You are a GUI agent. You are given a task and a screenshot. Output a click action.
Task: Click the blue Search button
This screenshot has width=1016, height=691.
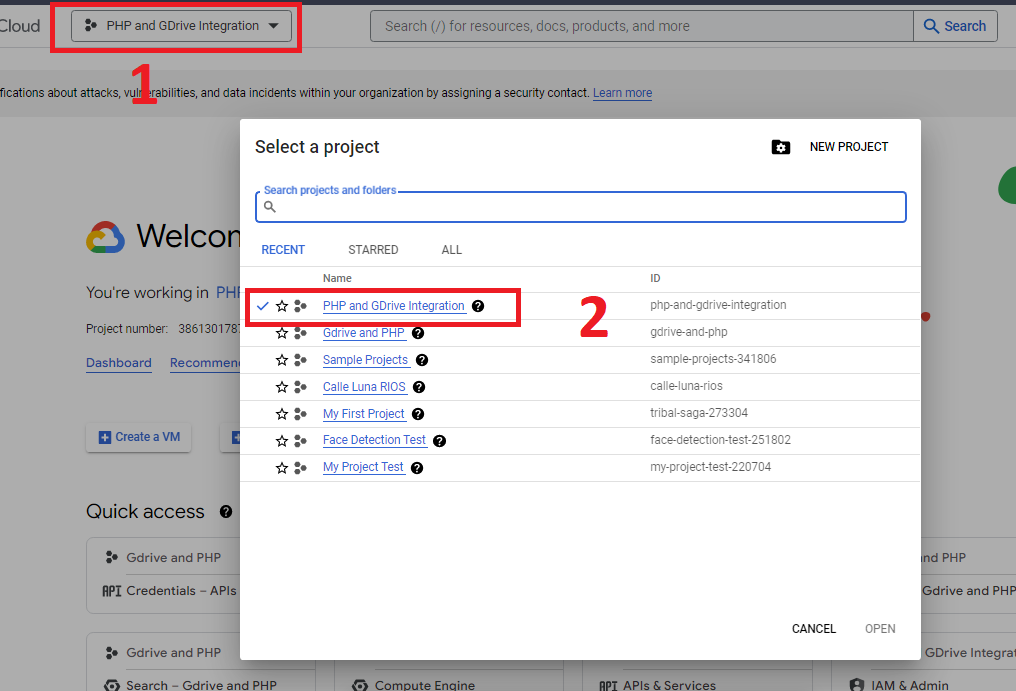tap(955, 26)
